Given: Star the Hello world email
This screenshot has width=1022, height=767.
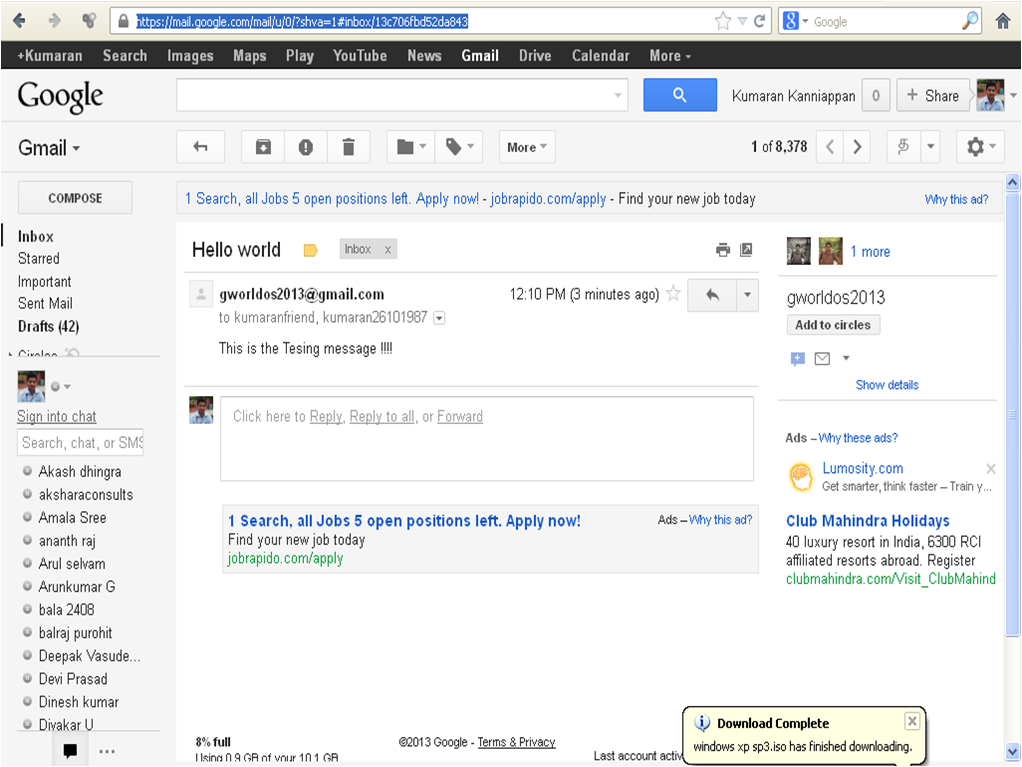Looking at the screenshot, I should click(673, 294).
